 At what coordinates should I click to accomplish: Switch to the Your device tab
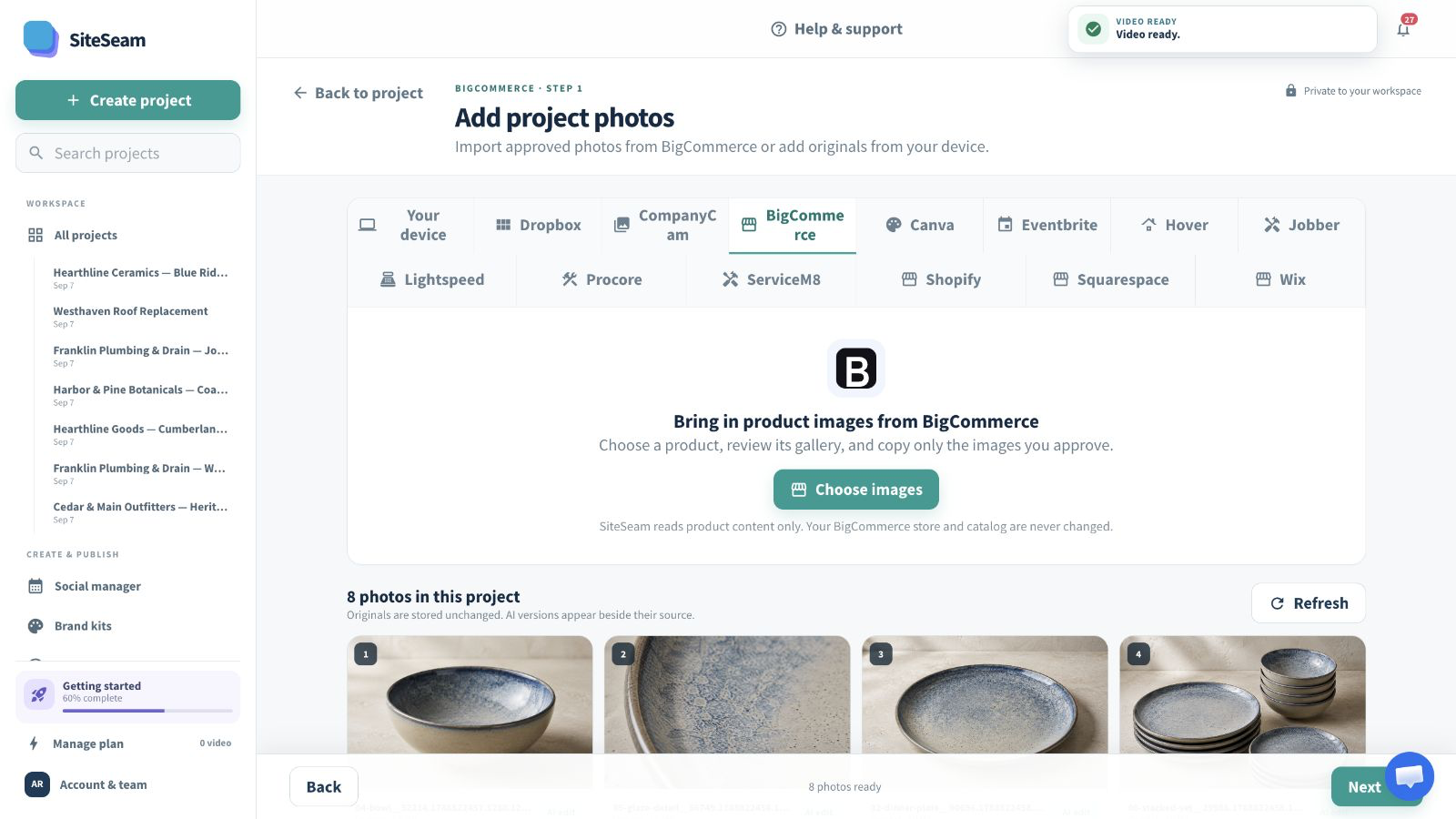click(x=410, y=225)
